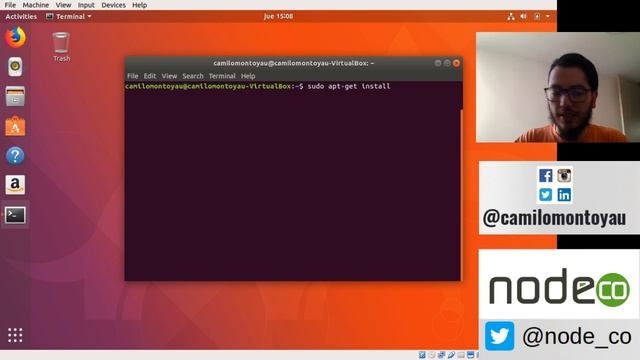This screenshot has height=360, width=640.
Task: Close the terminal window
Action: tap(456, 63)
